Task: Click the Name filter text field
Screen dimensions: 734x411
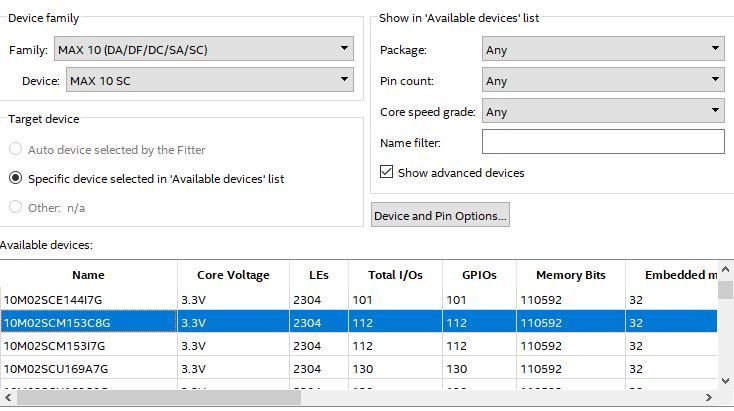Action: [602, 143]
